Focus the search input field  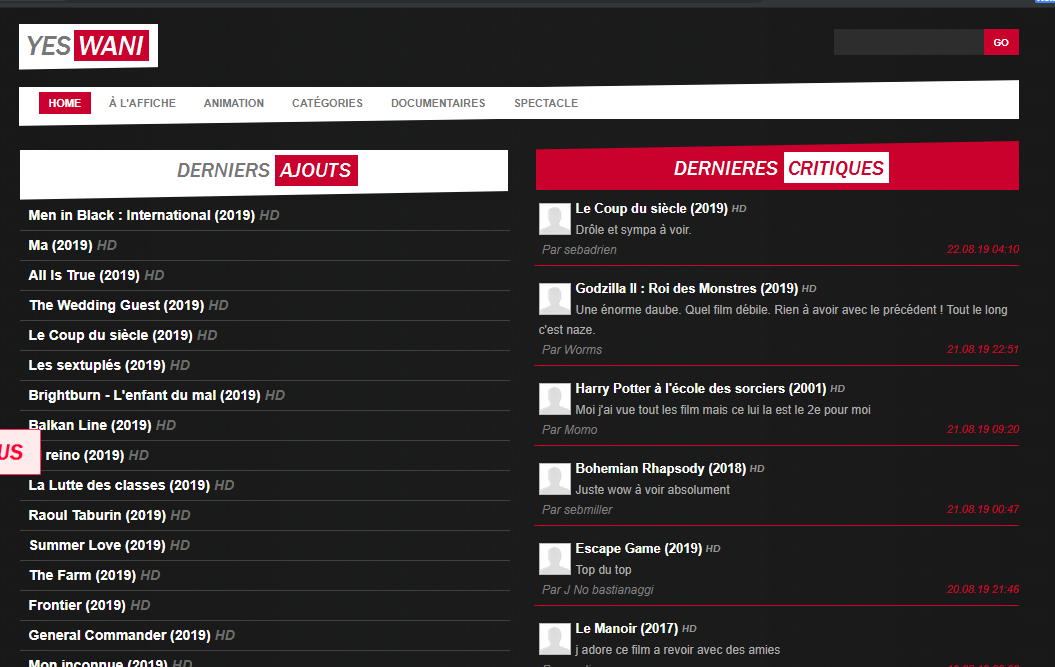click(908, 42)
